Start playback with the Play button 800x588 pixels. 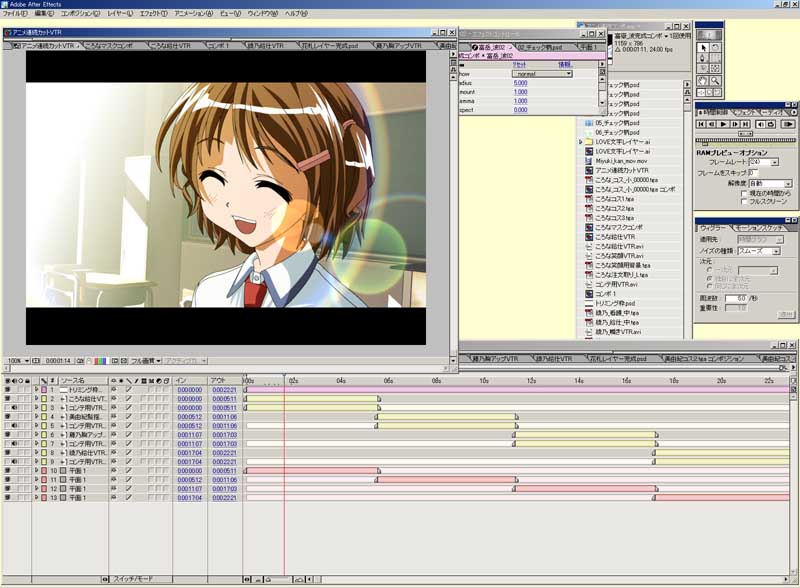[723, 124]
